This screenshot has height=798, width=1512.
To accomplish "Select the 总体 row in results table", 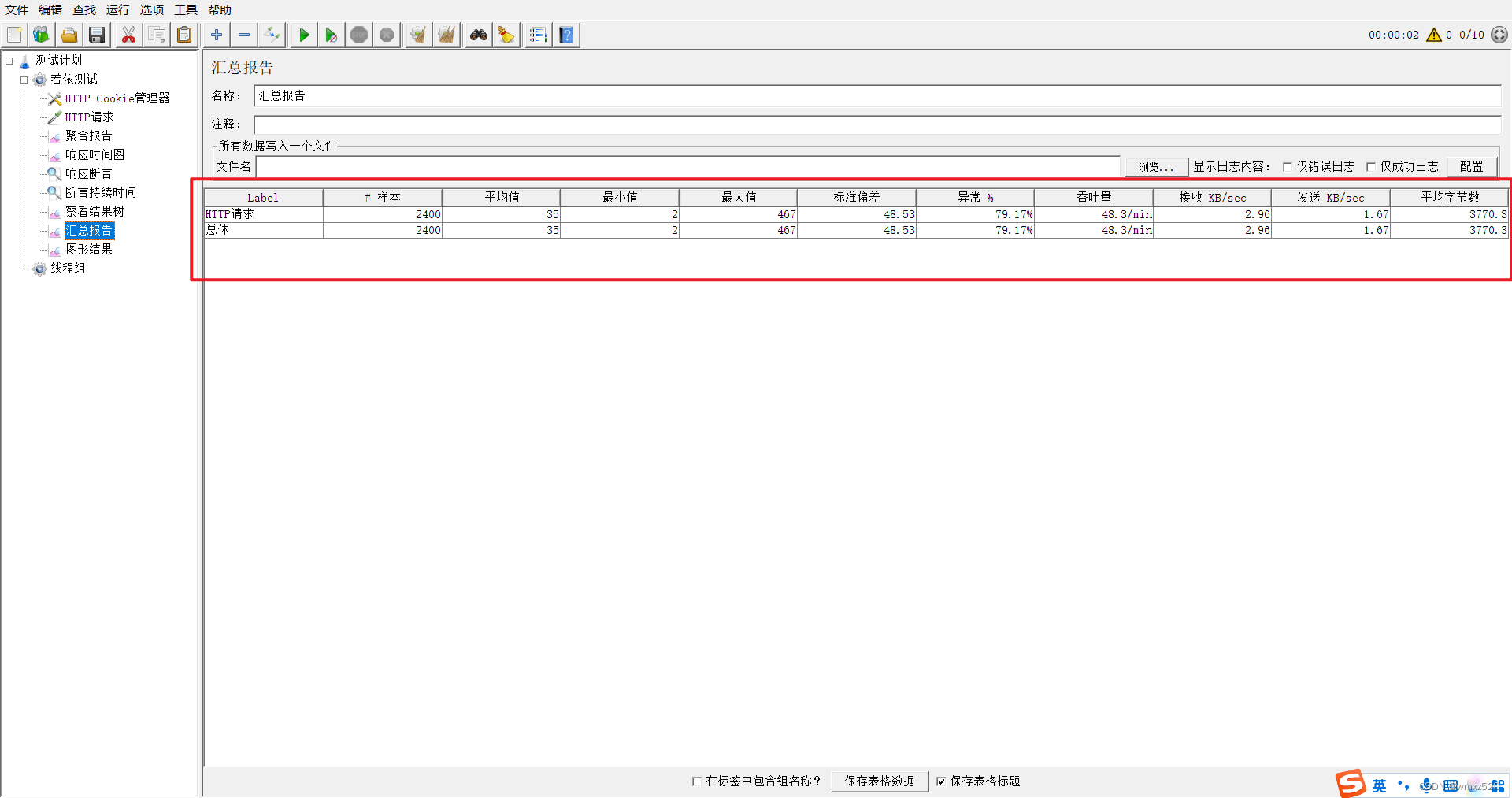I will click(856, 230).
